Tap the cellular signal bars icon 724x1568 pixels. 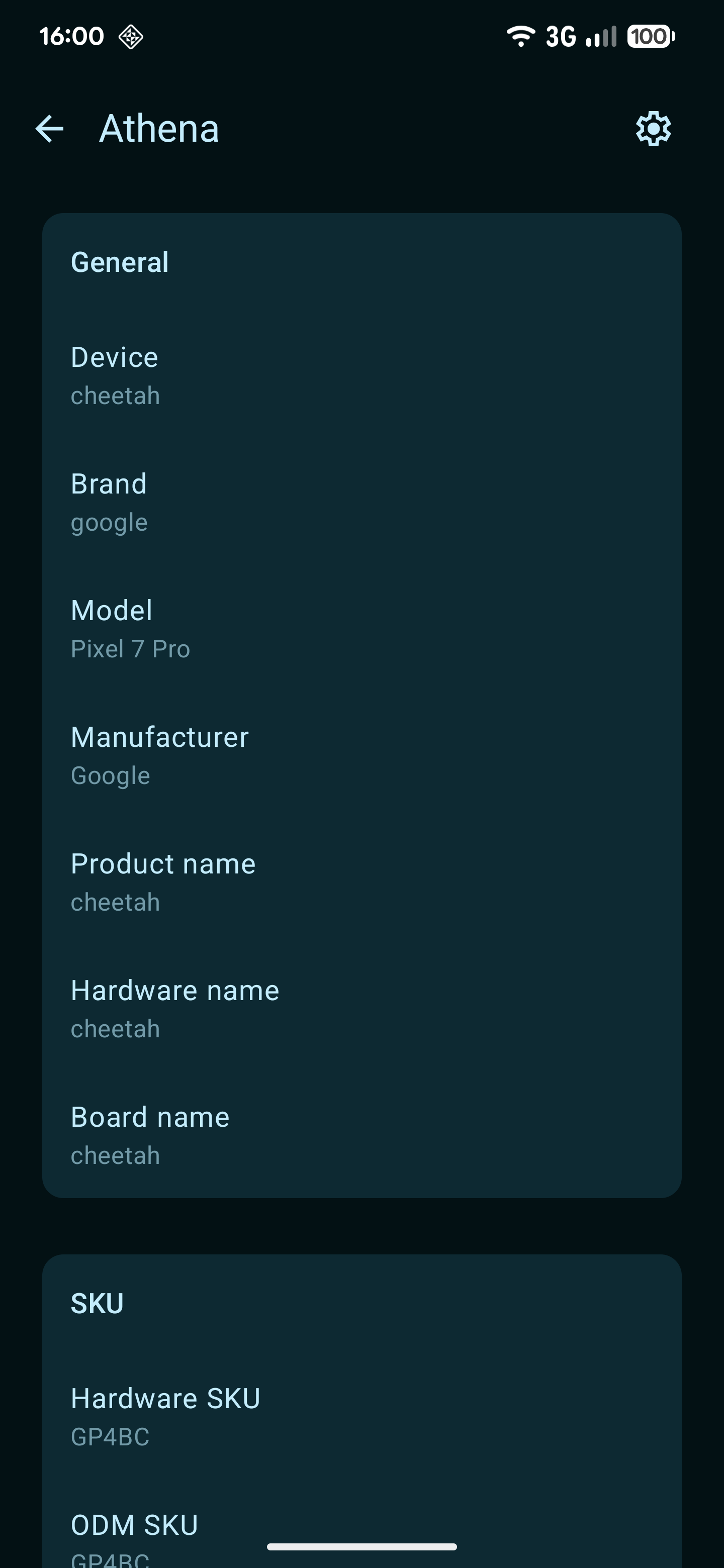(x=601, y=37)
